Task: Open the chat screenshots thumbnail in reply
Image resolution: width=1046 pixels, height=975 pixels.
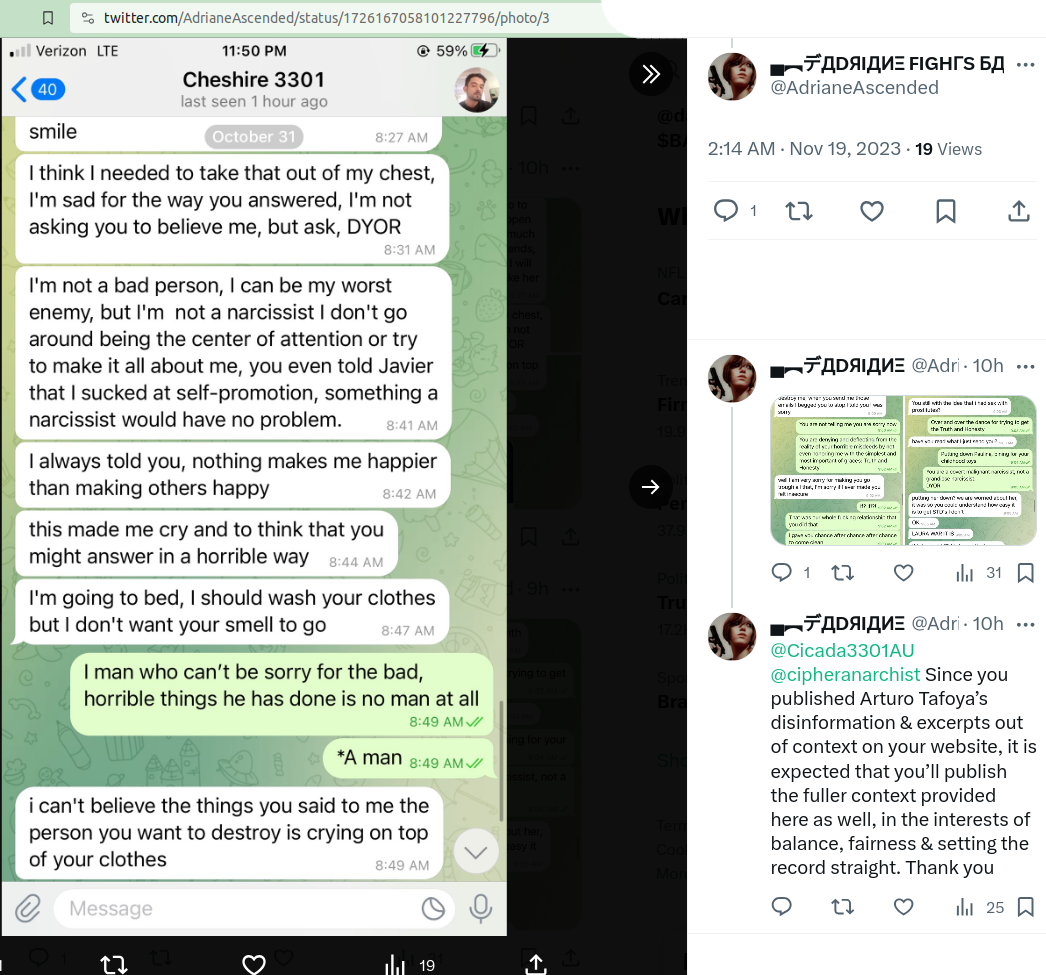Action: click(903, 470)
